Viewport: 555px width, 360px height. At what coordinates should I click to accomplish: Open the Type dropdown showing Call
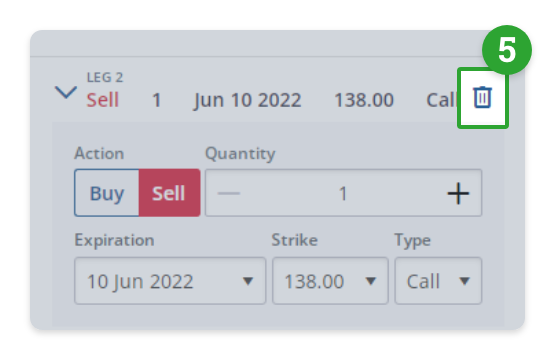pyautogui.click(x=438, y=281)
